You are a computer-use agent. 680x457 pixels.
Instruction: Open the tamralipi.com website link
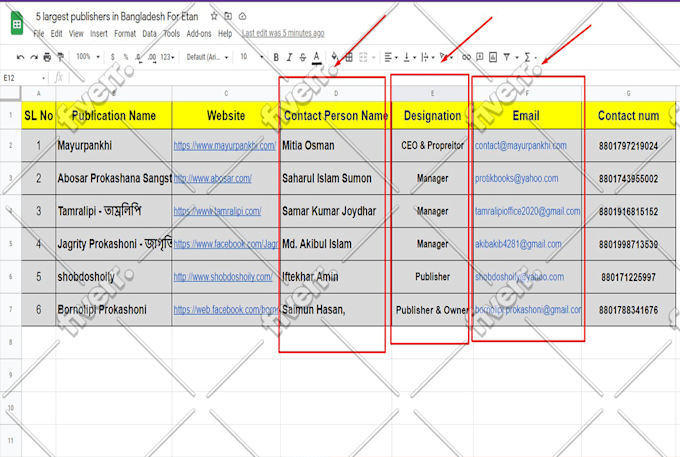[x=217, y=211]
